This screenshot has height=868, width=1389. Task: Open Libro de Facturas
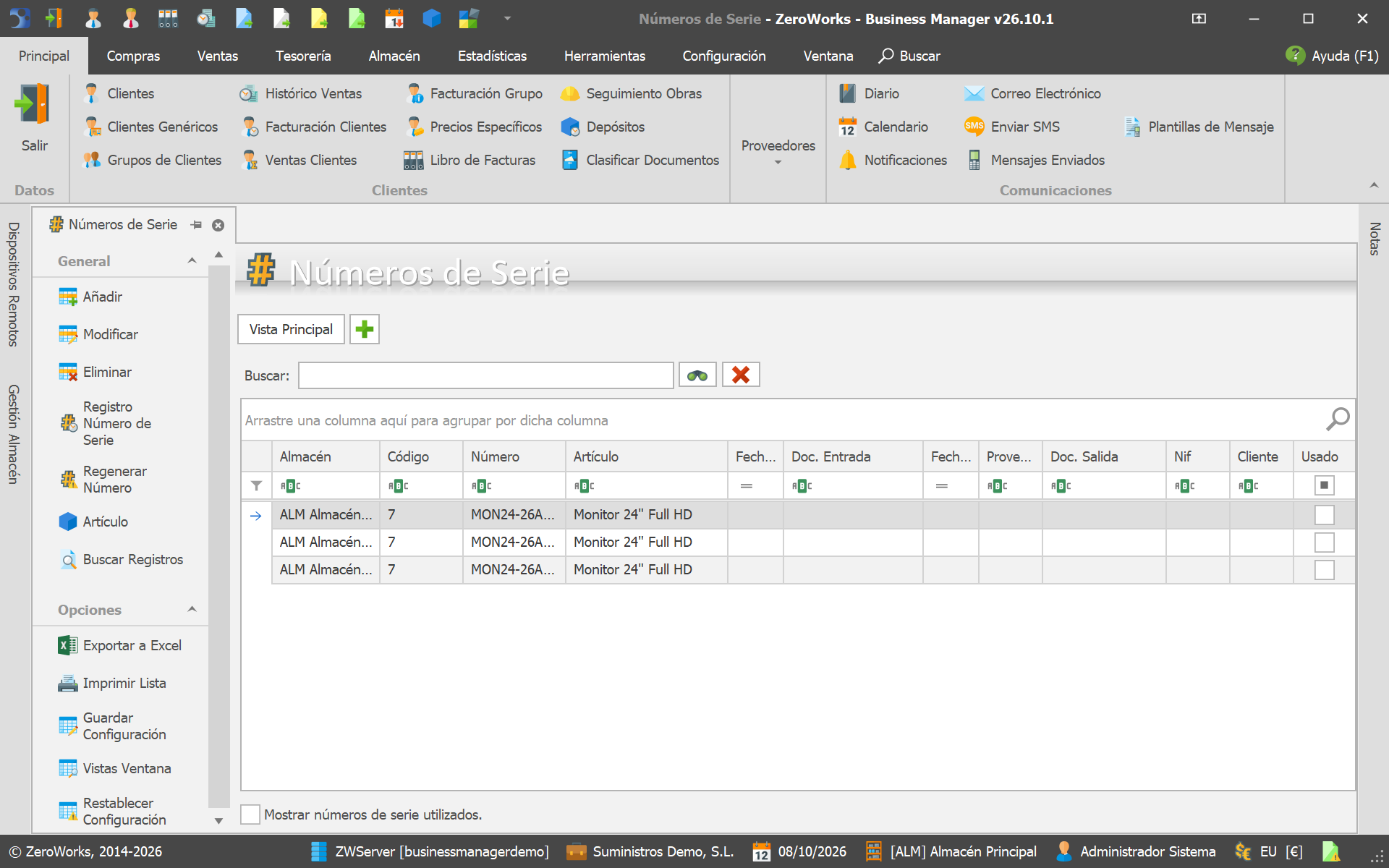coord(470,160)
